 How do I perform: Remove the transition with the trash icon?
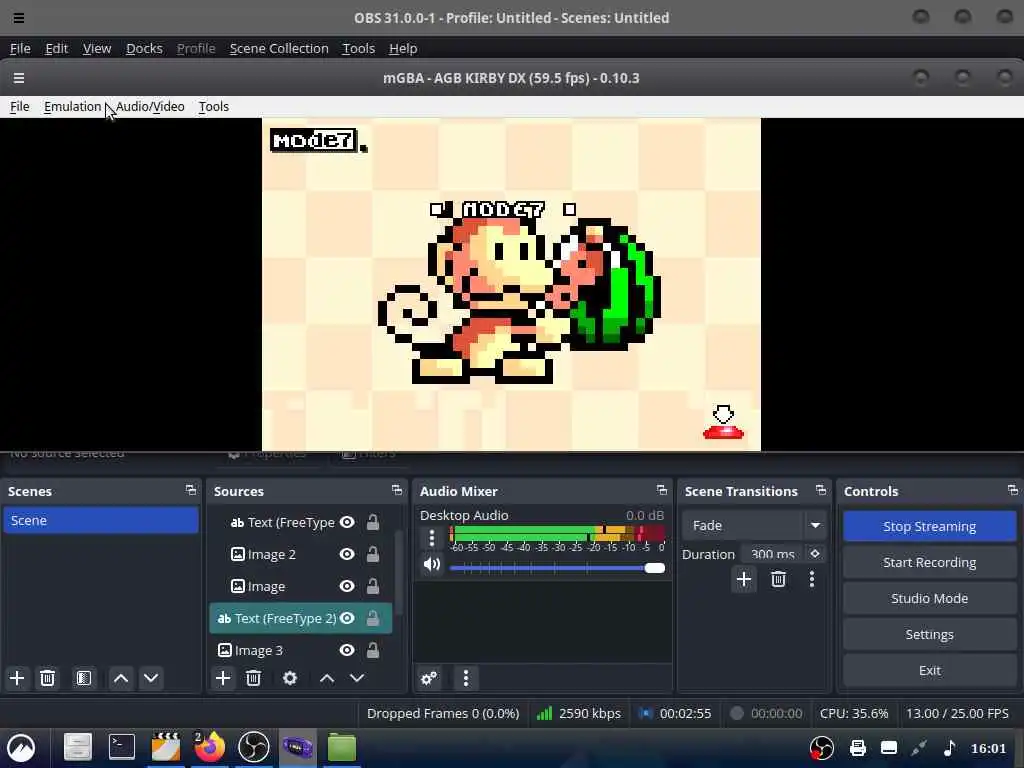point(778,579)
